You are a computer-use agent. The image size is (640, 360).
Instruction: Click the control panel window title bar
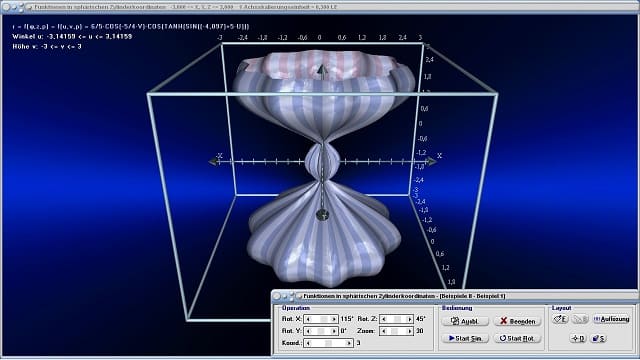(454, 296)
